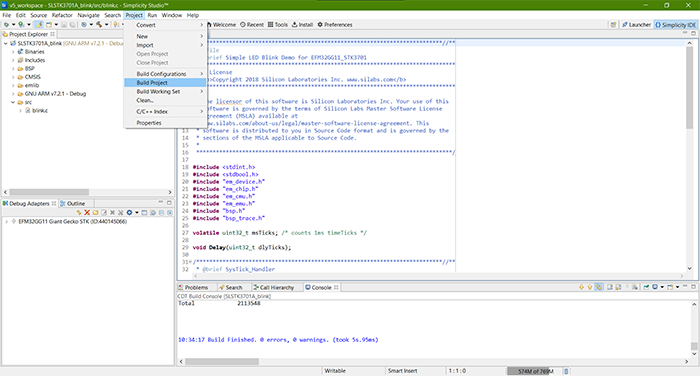Minimize the Debug Adapters panel

tap(161, 203)
